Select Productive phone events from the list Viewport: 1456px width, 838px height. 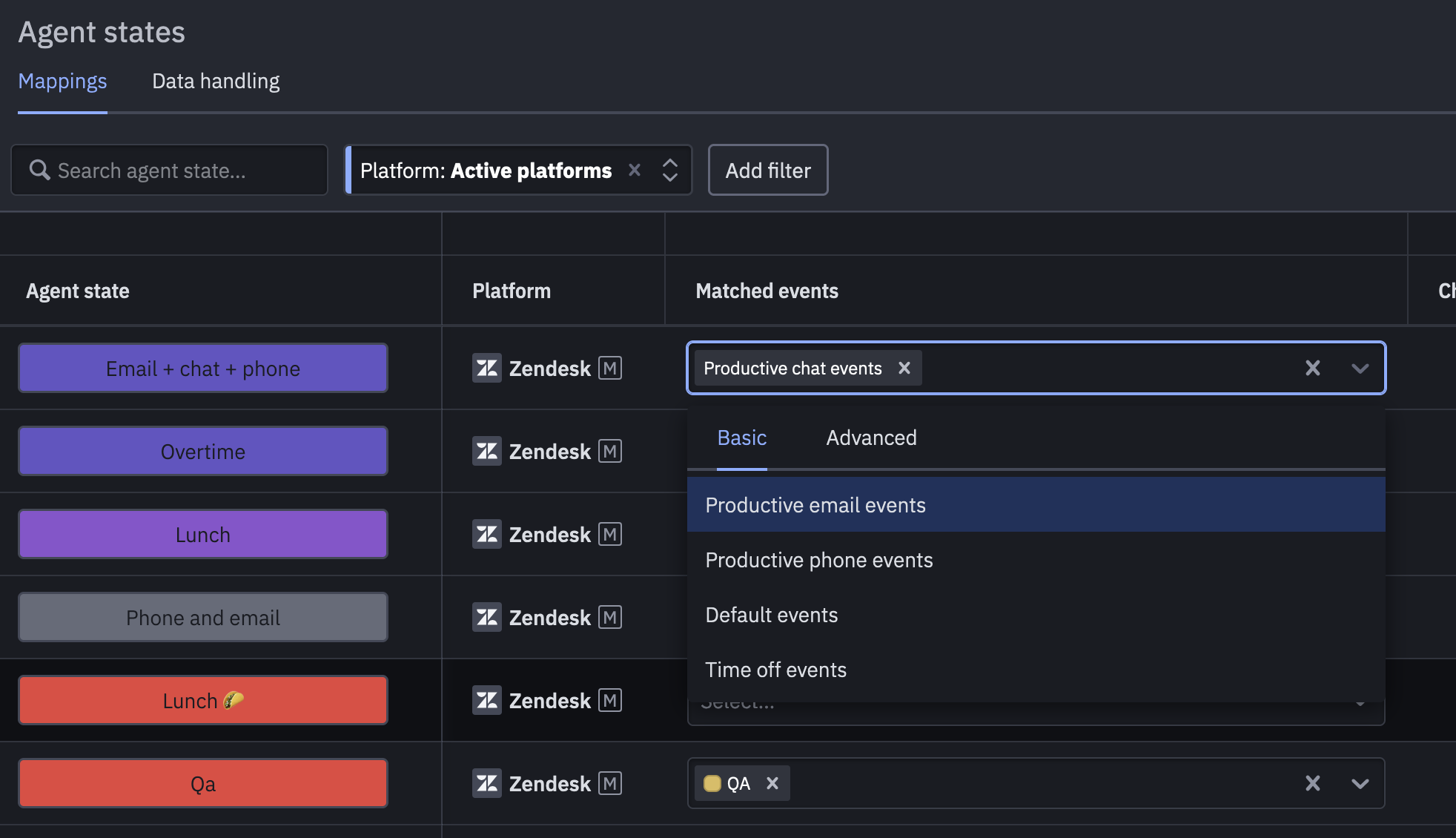(819, 560)
